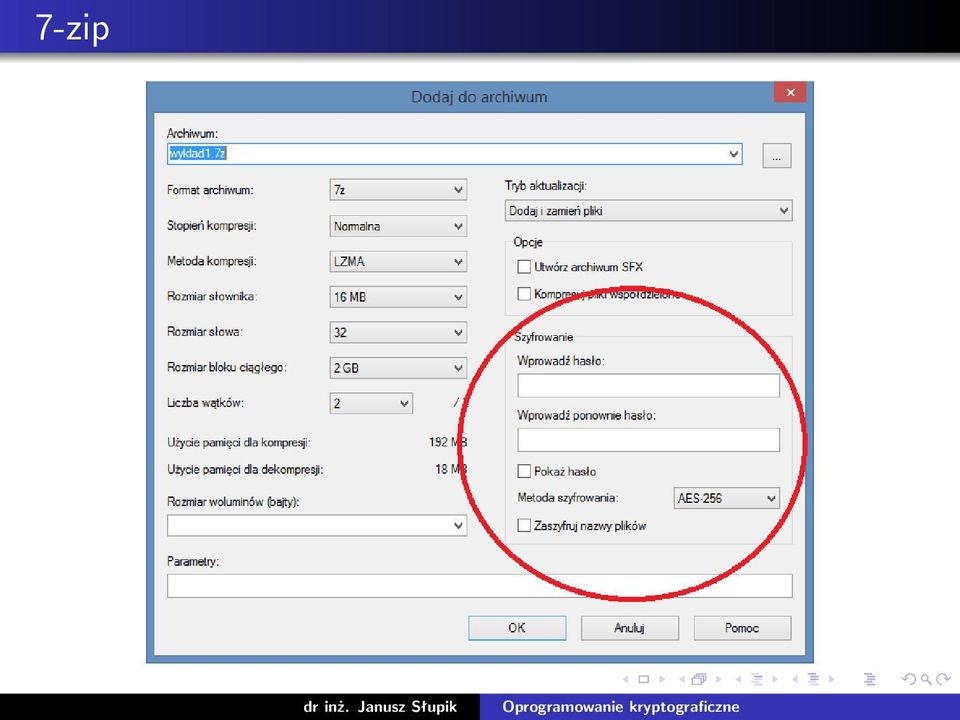Click the Szyfrowanie group label
The image size is (960, 720).
pos(543,337)
